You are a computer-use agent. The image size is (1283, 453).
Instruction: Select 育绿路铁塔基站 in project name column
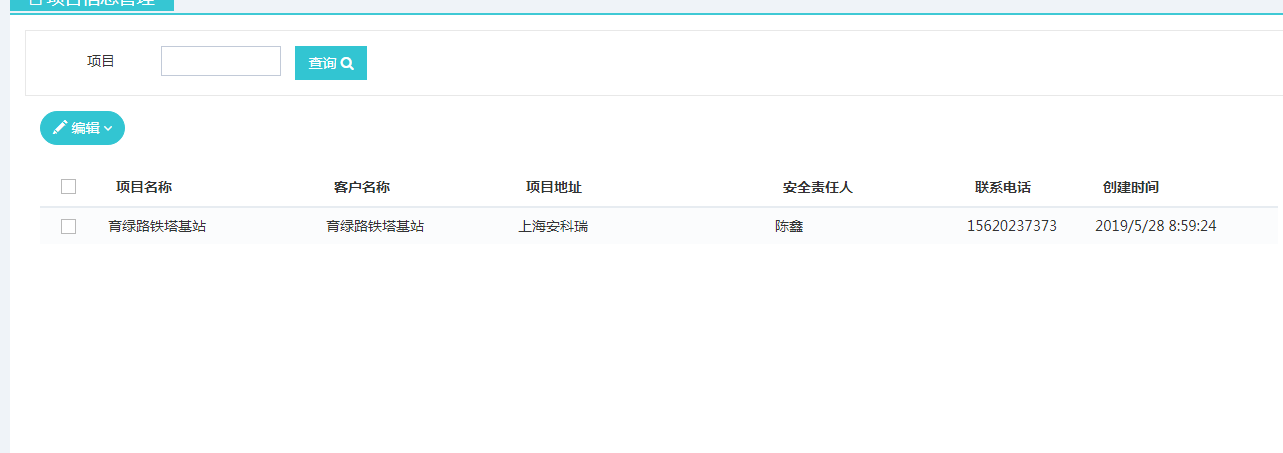(x=157, y=226)
